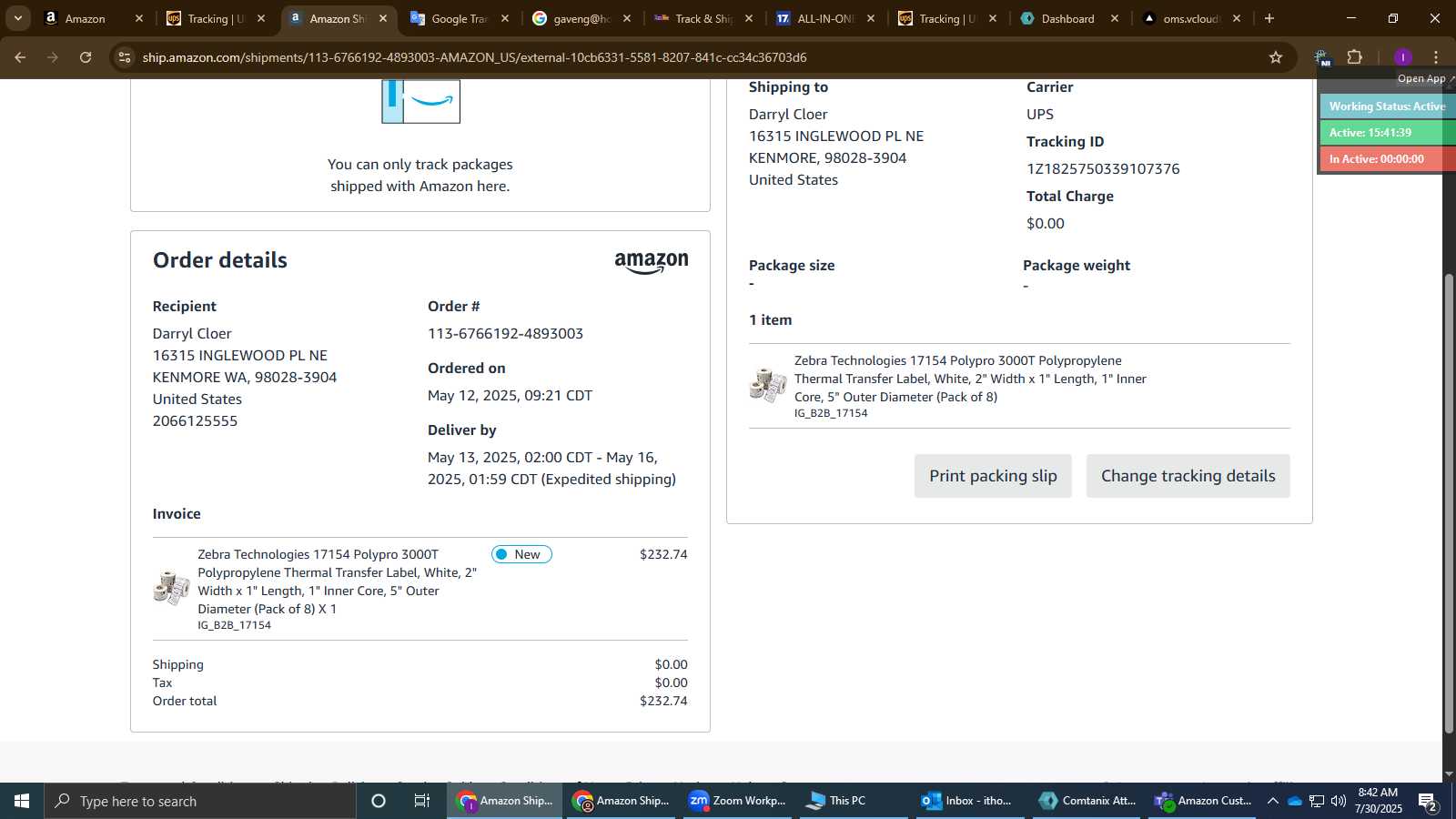Click the Active time counter
This screenshot has width=1456, height=819.
1387,133
